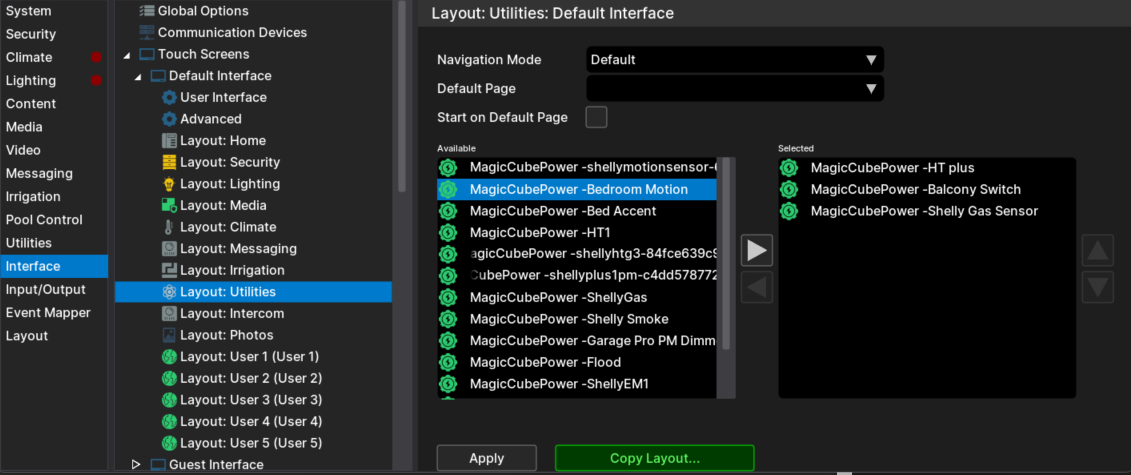
Task: Select MagicCubePower -Shelly Smoke entry
Action: 577,319
